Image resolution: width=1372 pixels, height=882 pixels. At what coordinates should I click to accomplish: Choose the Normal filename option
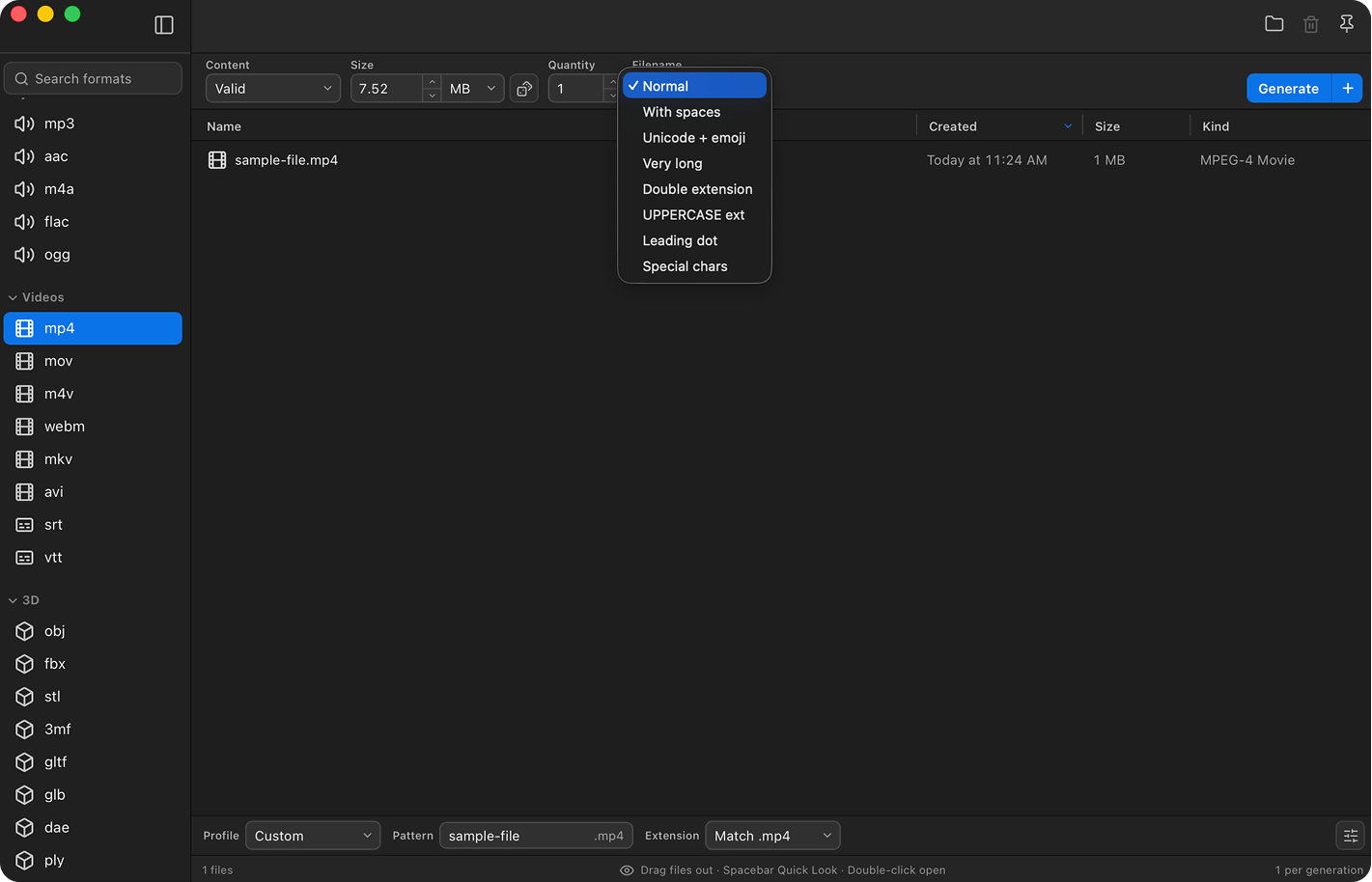[x=694, y=86]
